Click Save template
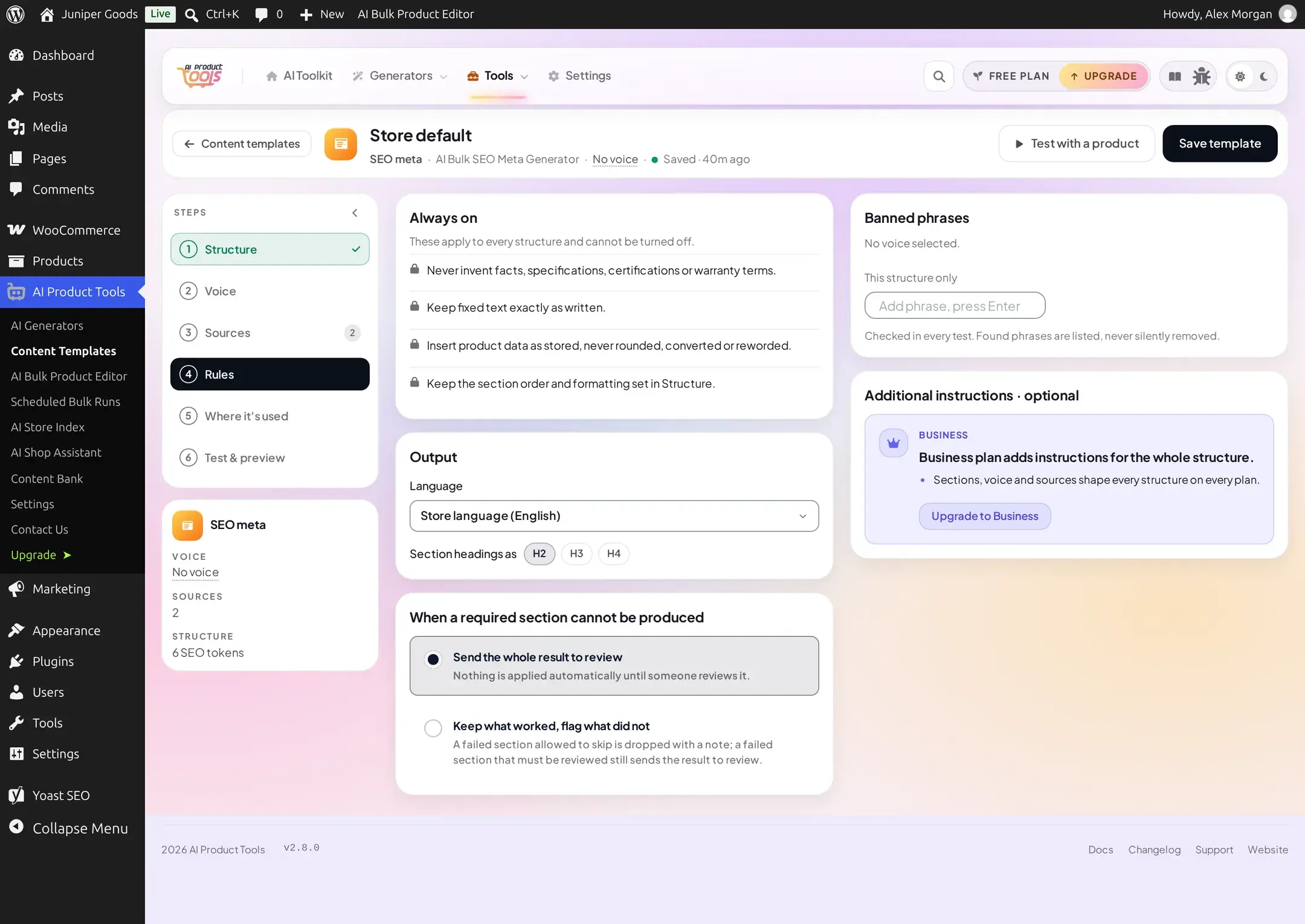This screenshot has height=924, width=1305. coord(1219,144)
